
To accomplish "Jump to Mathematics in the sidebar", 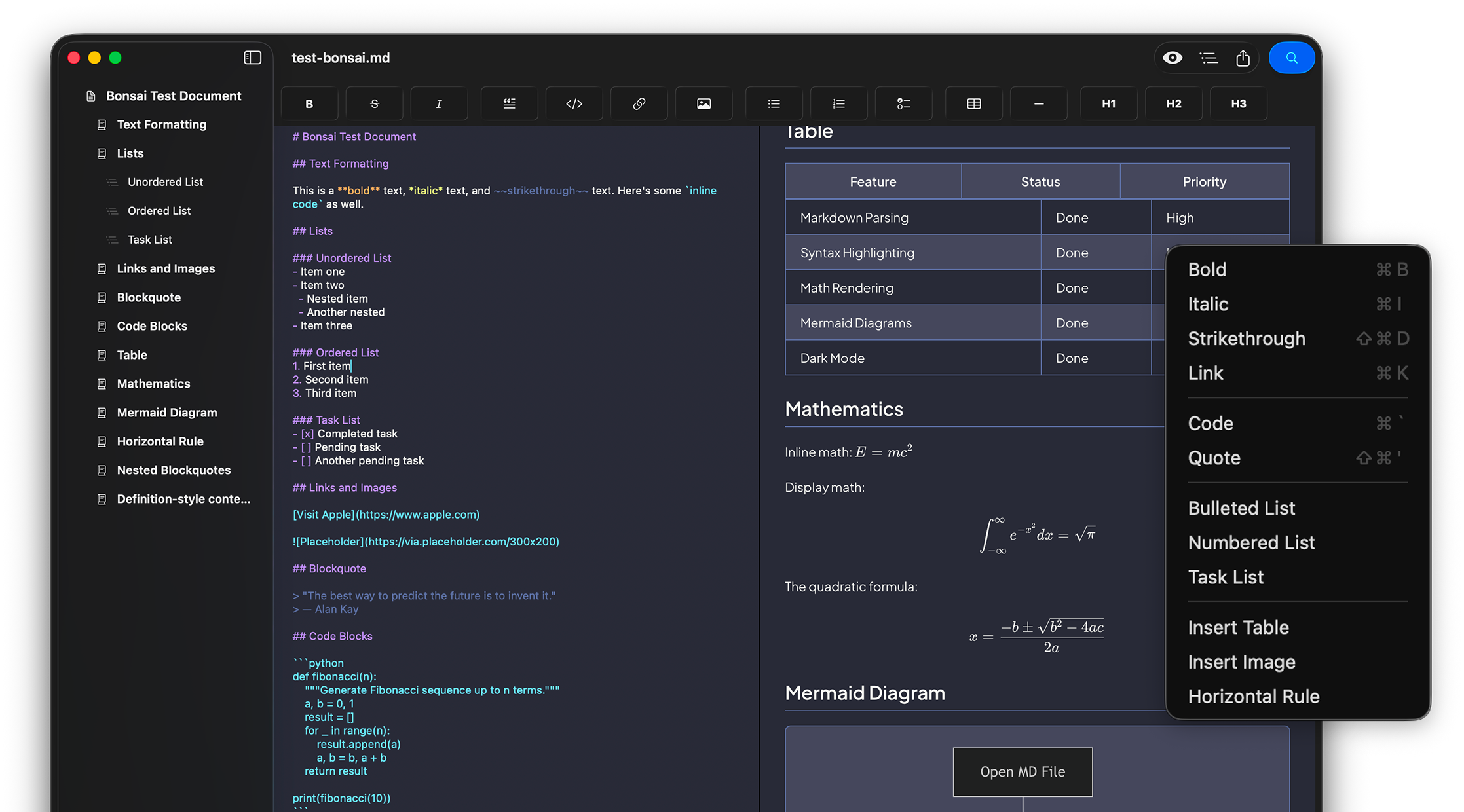I will [153, 384].
